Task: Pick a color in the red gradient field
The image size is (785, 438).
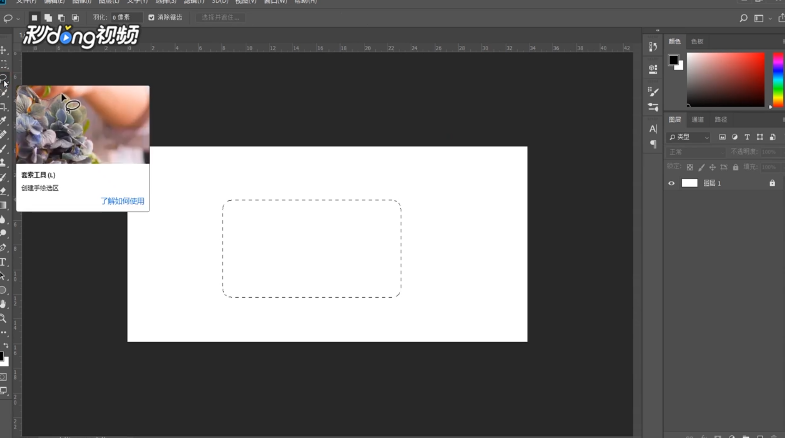Action: (x=725, y=80)
